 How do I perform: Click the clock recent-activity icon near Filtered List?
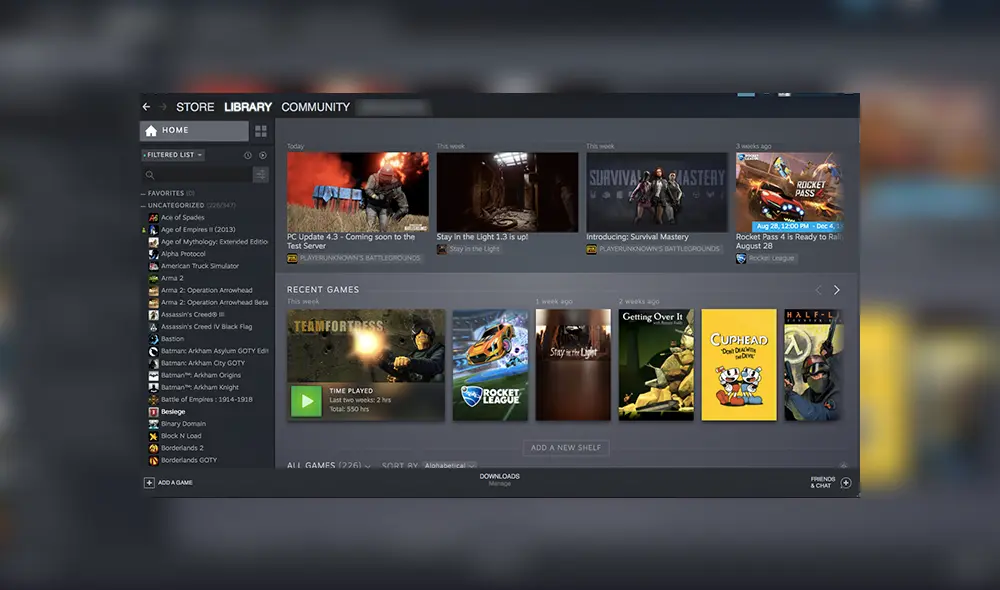coord(246,154)
